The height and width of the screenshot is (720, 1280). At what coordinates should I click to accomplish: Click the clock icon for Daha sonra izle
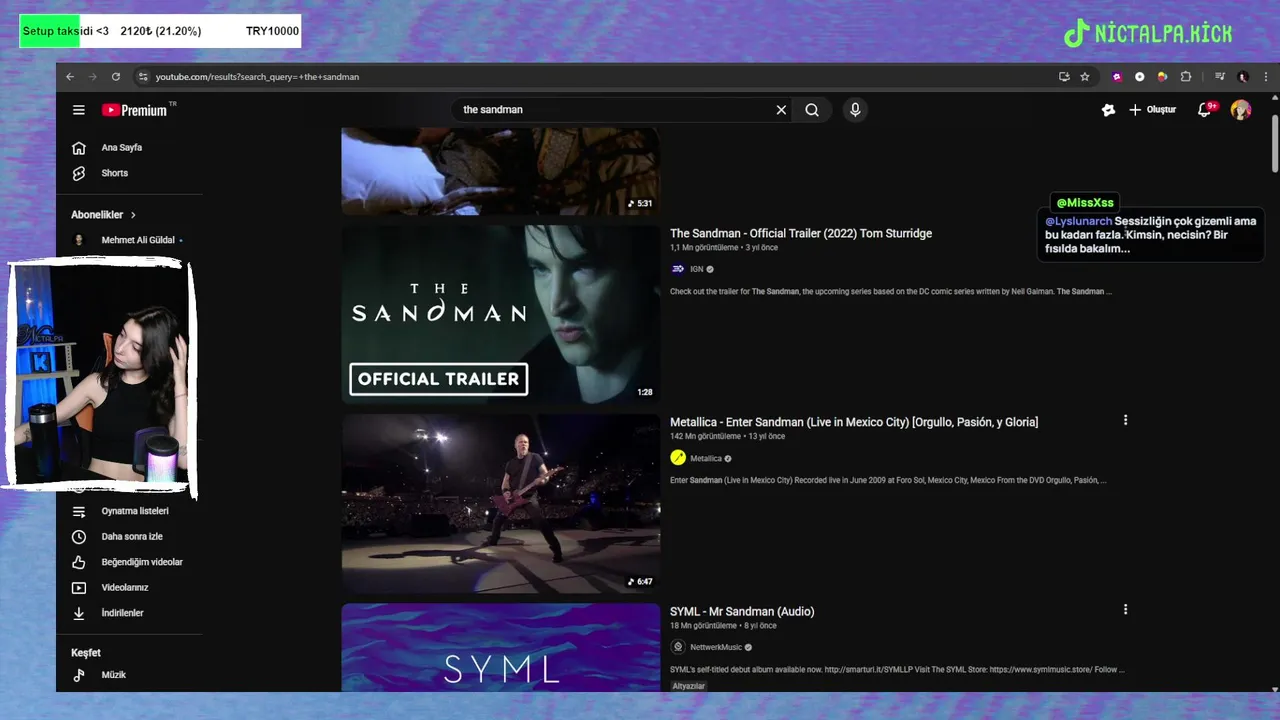click(x=79, y=537)
